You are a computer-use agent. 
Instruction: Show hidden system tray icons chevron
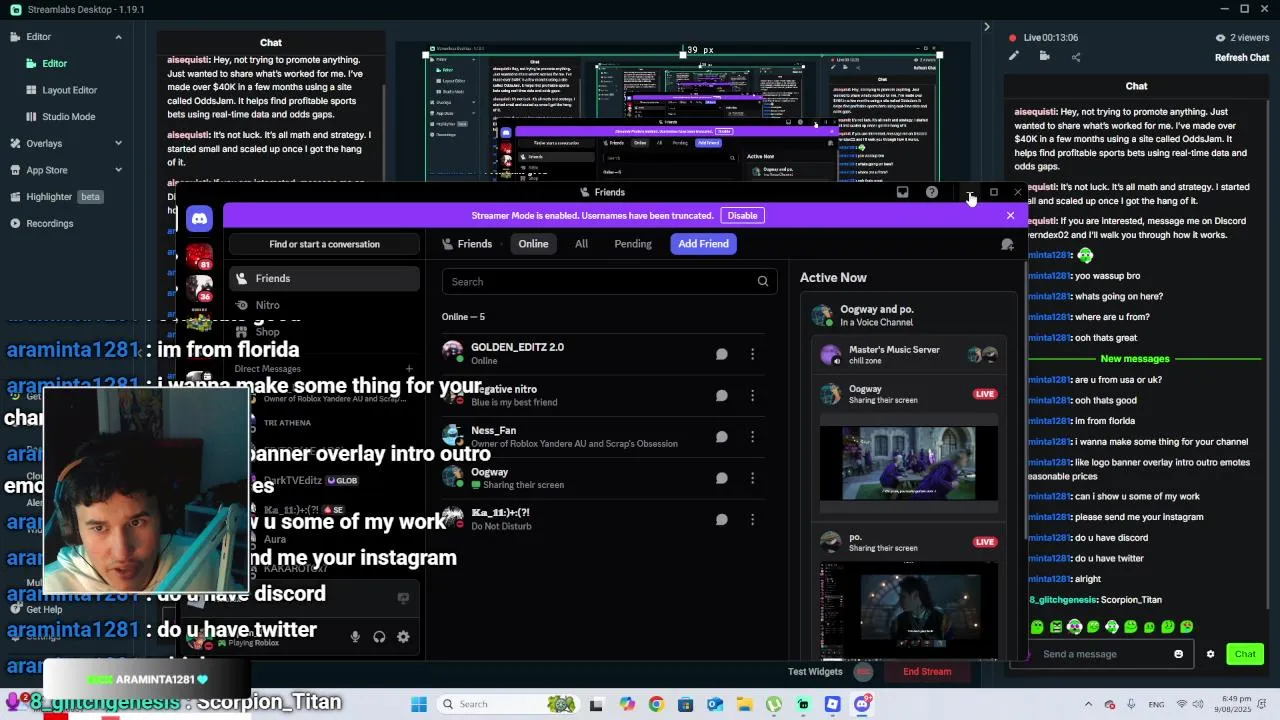1089,704
